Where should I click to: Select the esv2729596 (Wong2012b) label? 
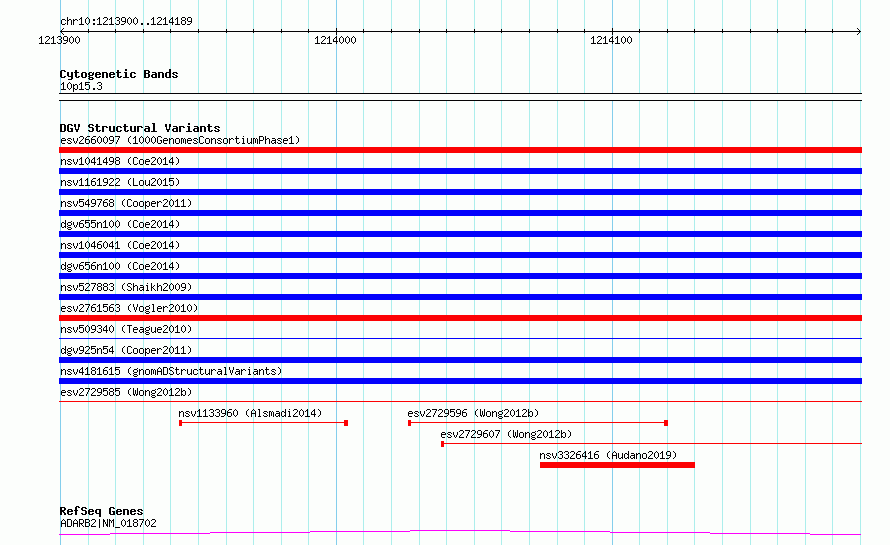(473, 413)
